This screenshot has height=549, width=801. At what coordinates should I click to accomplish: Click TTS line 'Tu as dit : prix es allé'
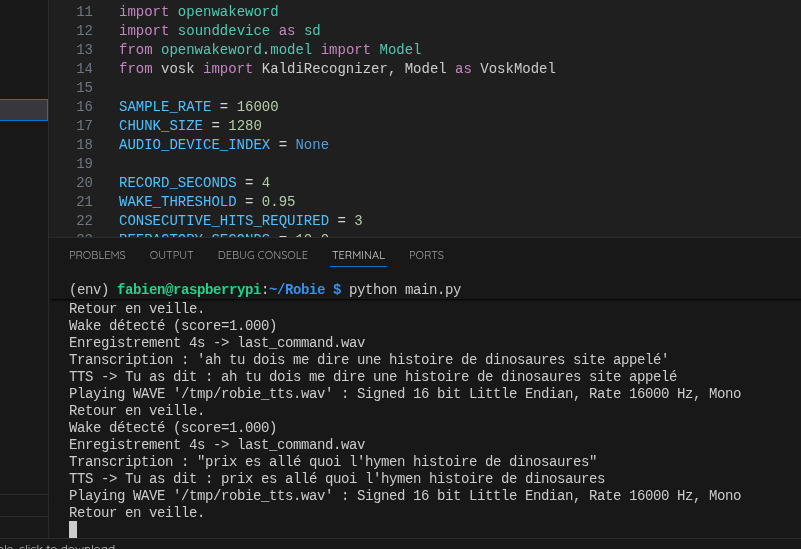pyautogui.click(x=337, y=479)
